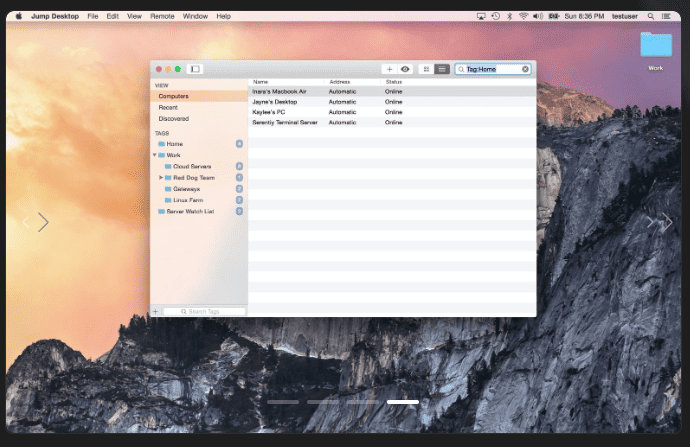690x447 pixels.
Task: Add a new tag with bottom plus button
Action: tap(155, 311)
